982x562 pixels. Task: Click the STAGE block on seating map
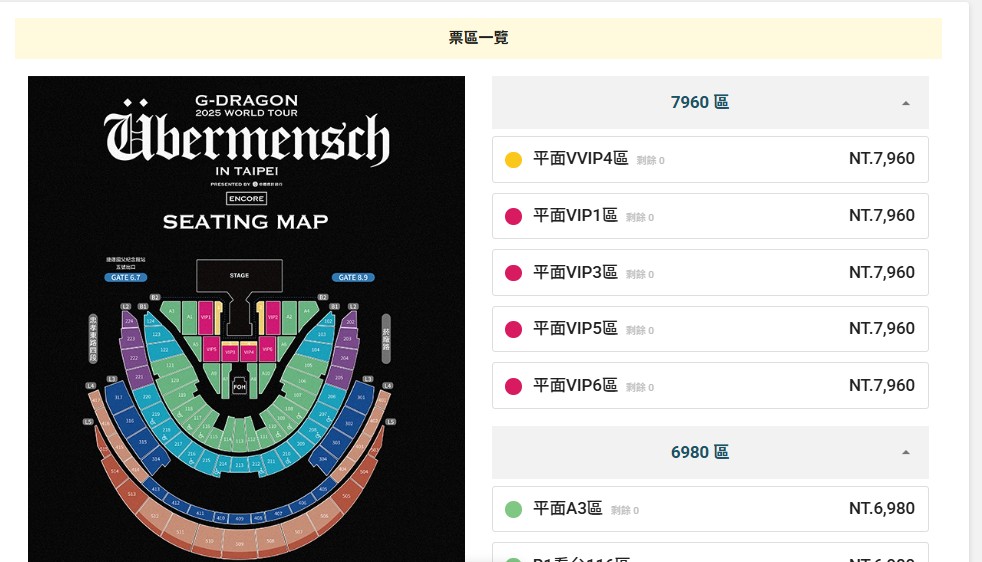pyautogui.click(x=239, y=276)
